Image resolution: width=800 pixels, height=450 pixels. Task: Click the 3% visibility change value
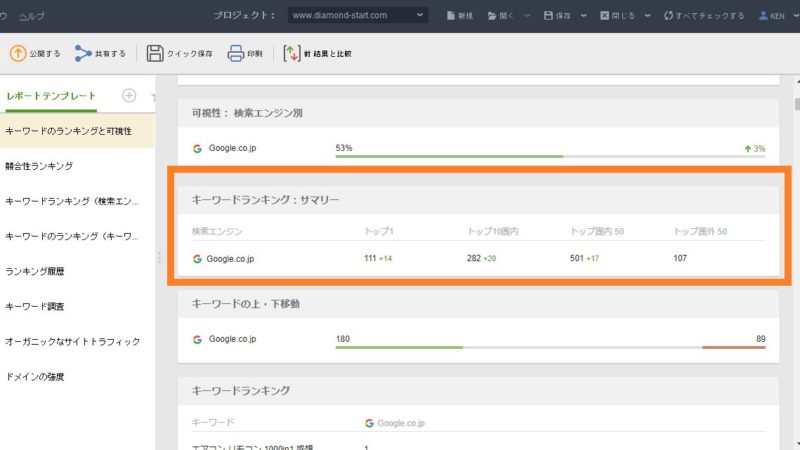(759, 148)
